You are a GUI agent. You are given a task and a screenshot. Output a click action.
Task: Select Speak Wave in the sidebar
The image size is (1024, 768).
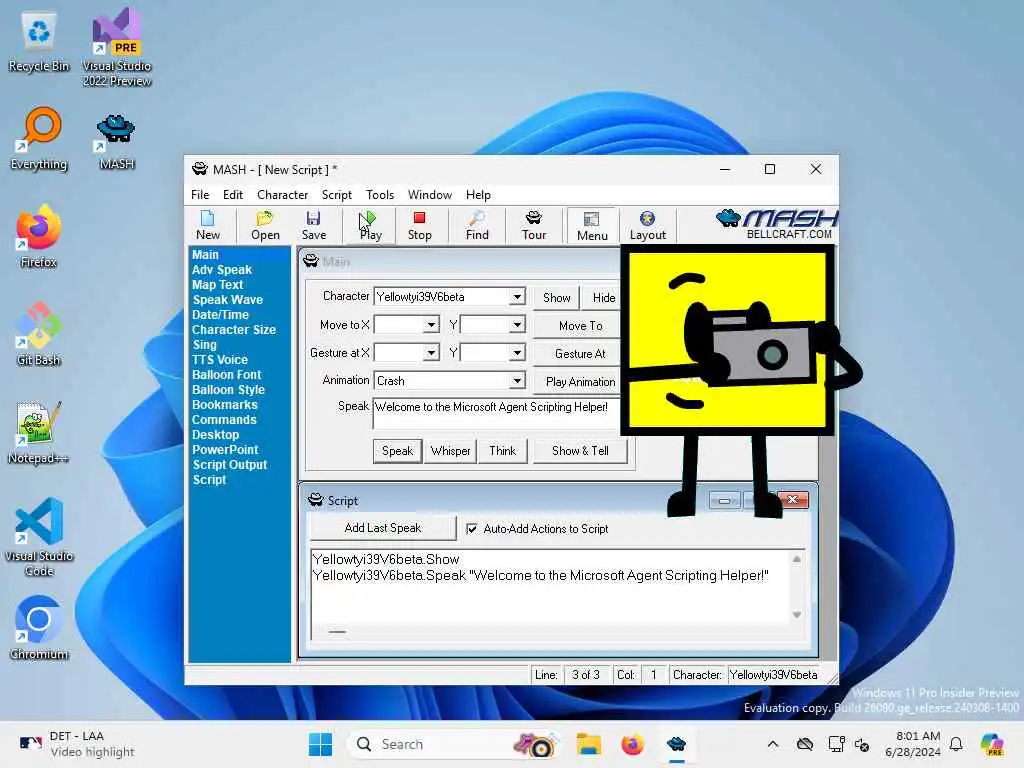click(227, 300)
